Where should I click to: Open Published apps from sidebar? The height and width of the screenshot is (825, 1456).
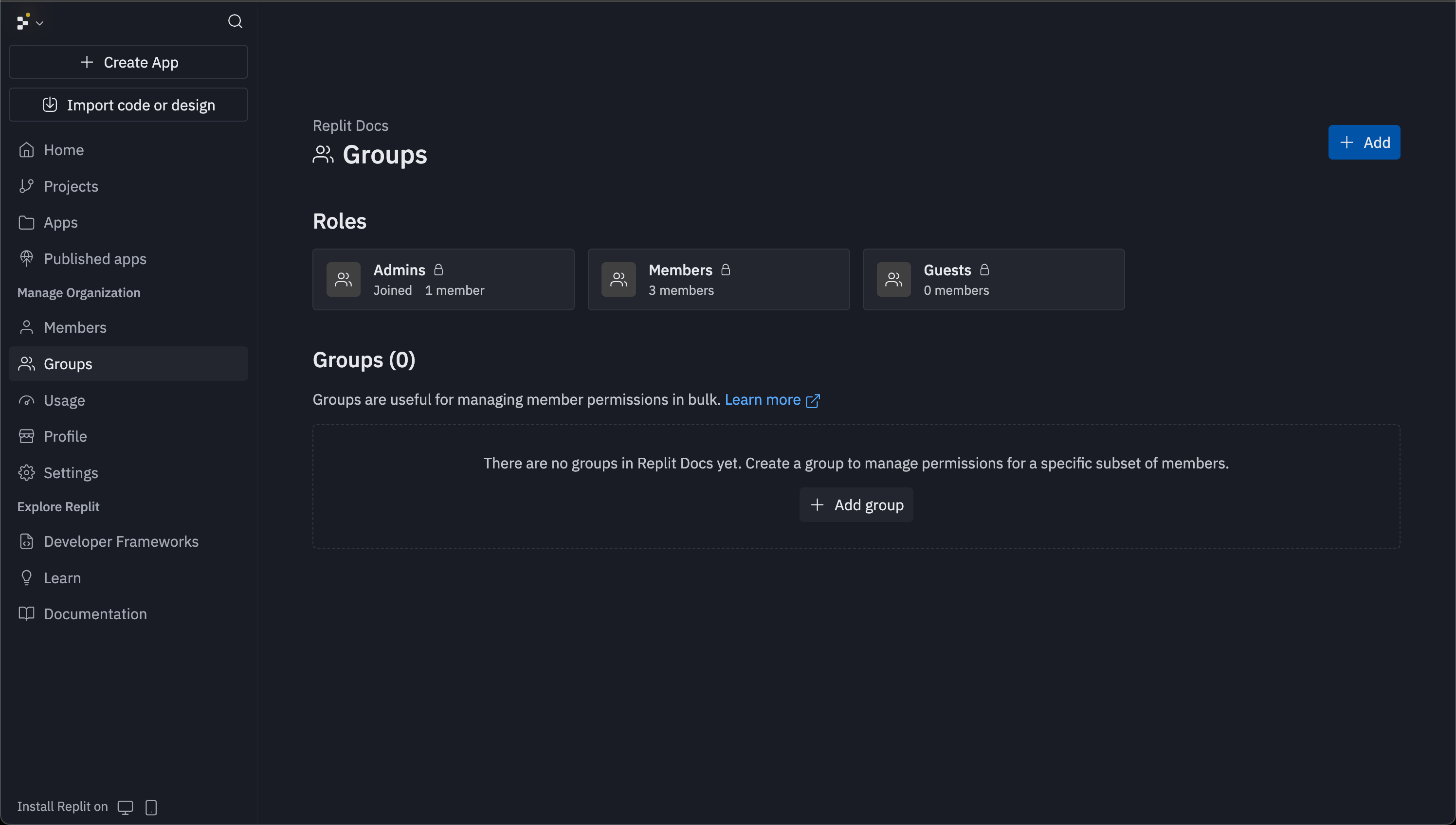point(94,259)
